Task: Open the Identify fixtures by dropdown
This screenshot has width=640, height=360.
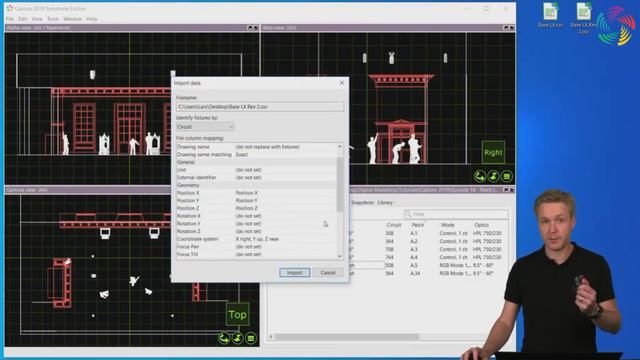Action: tap(205, 127)
